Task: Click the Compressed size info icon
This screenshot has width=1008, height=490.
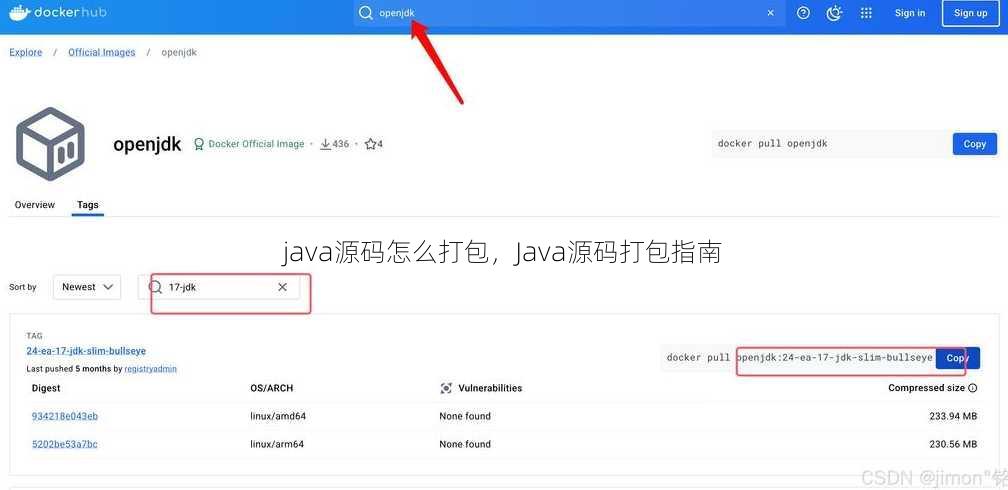Action: [x=973, y=388]
